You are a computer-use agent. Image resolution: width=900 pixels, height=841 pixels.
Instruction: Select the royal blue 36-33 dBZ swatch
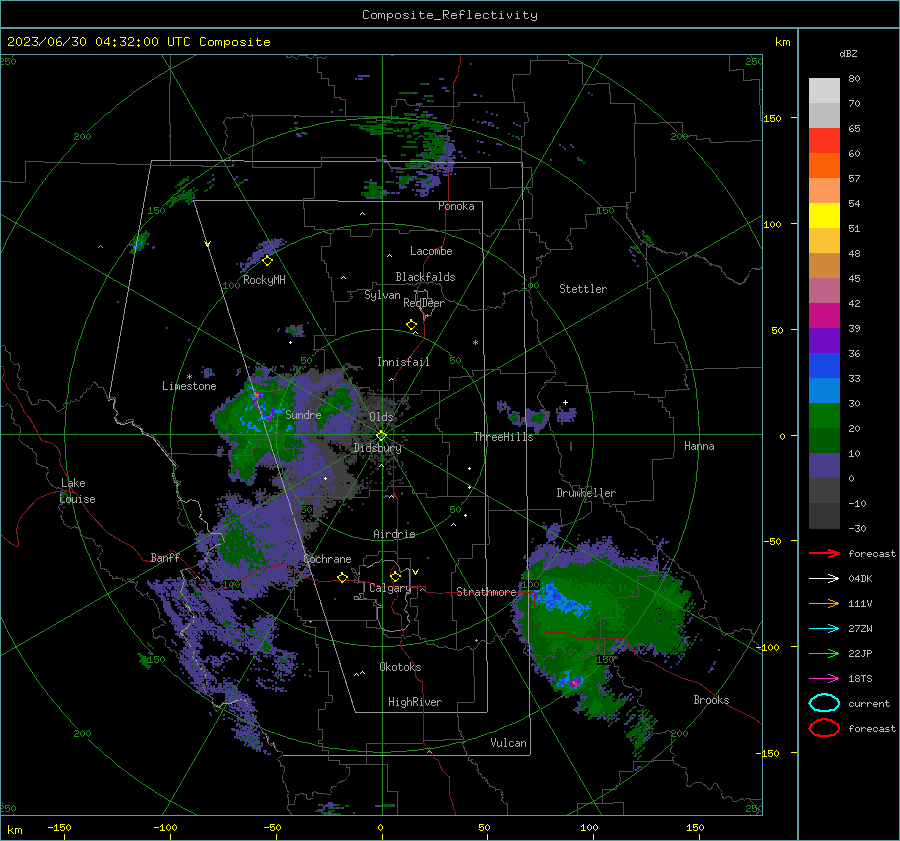[824, 365]
